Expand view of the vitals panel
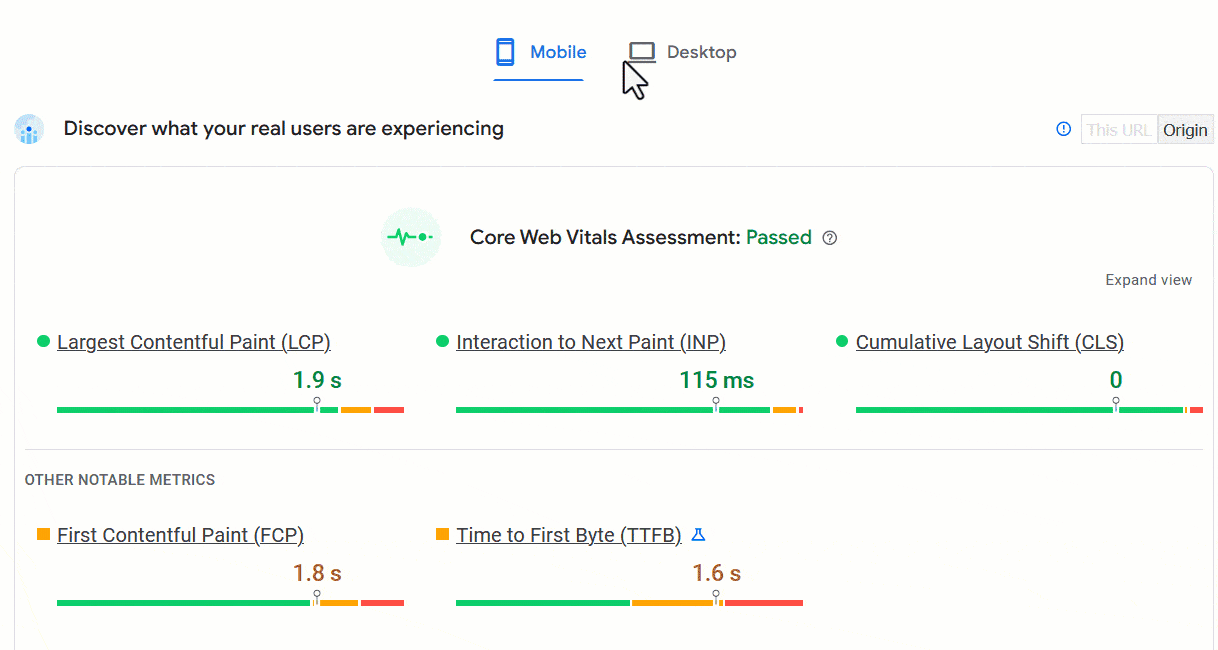Image resolution: width=1218 pixels, height=650 pixels. click(1148, 280)
